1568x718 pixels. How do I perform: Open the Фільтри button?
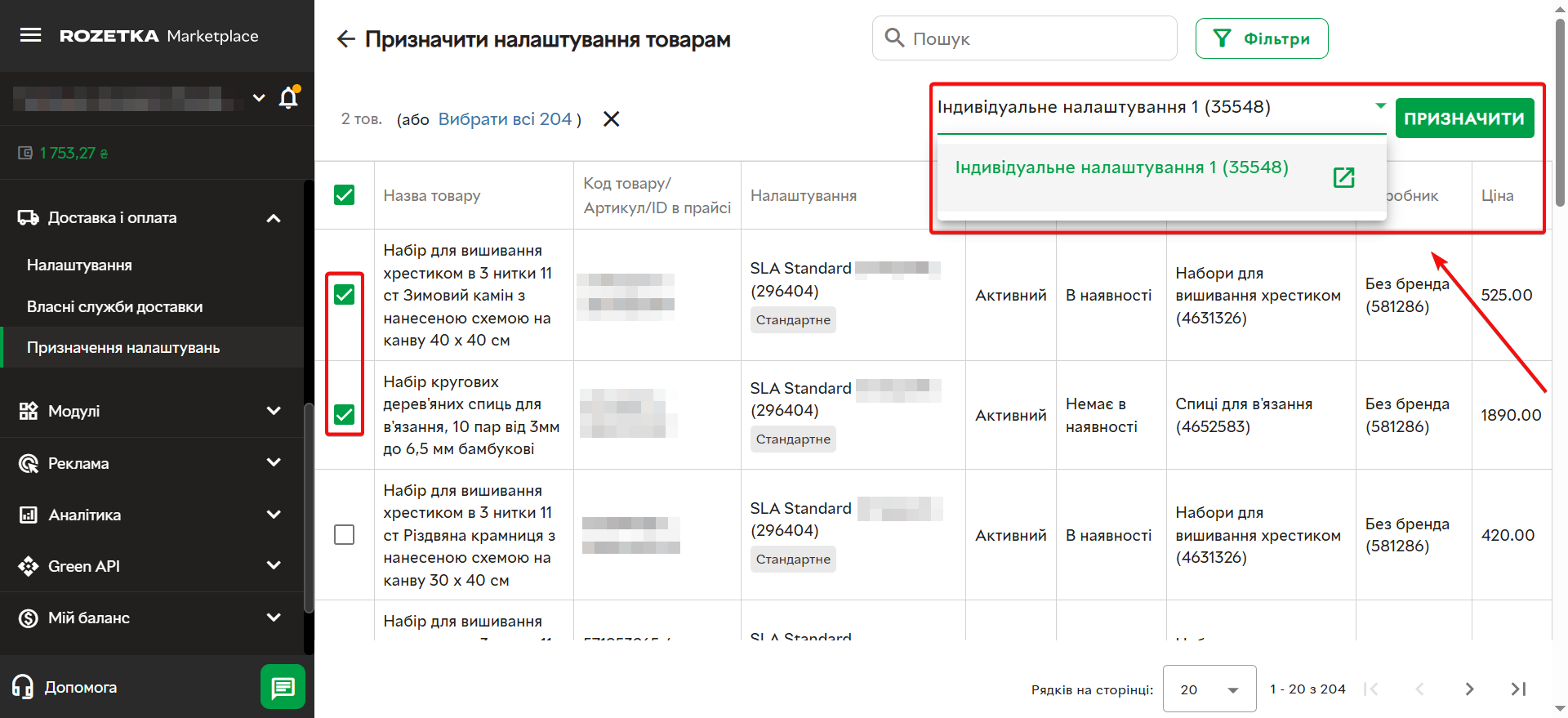click(x=1262, y=38)
